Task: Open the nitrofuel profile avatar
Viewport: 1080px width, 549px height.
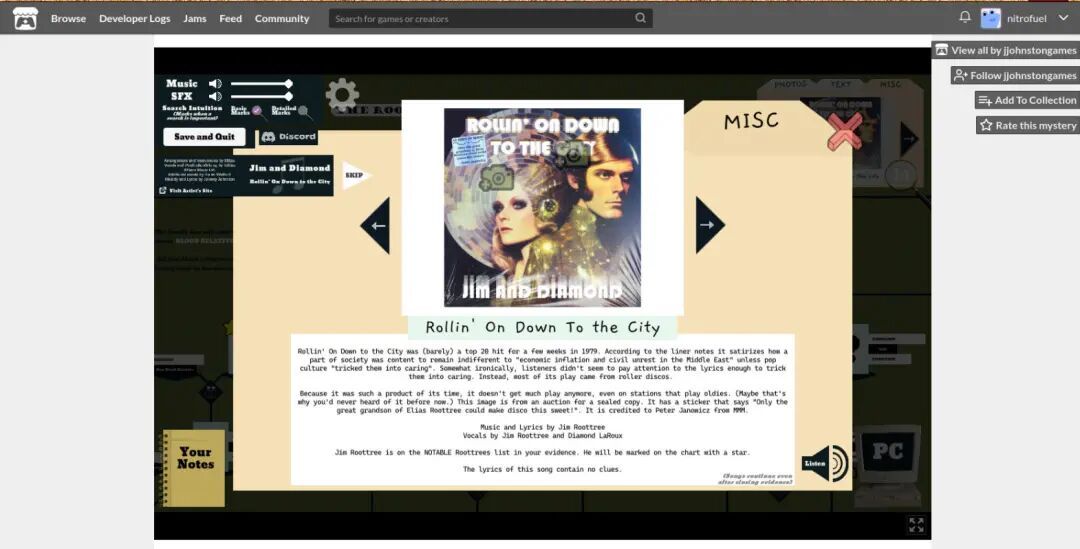Action: pyautogui.click(x=990, y=19)
